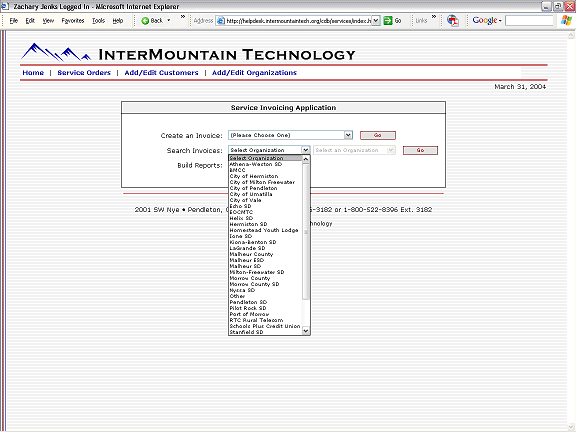Select 'Morrow County SD' option
This screenshot has height=432, width=576.
(x=265, y=284)
